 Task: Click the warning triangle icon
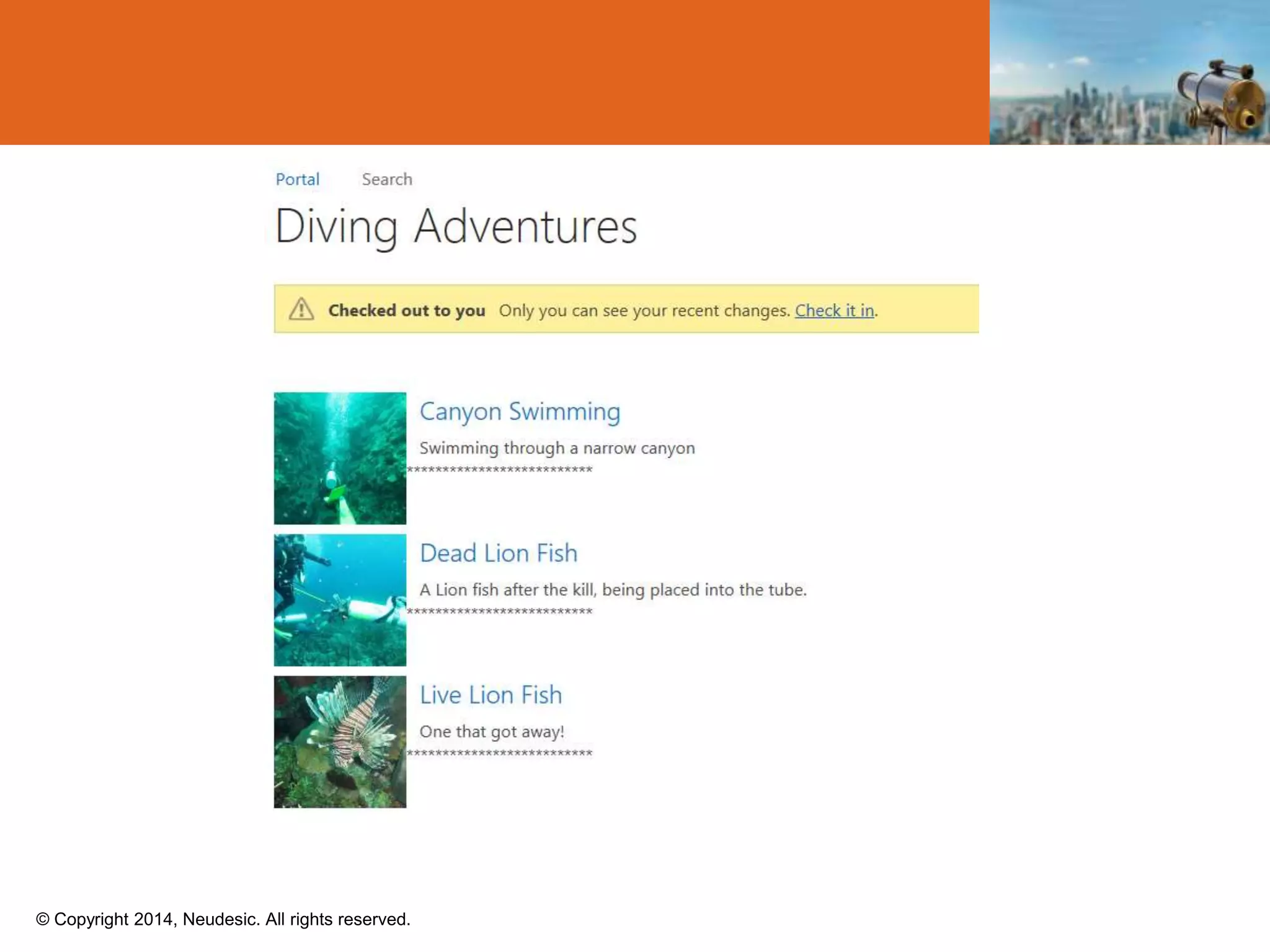point(301,309)
